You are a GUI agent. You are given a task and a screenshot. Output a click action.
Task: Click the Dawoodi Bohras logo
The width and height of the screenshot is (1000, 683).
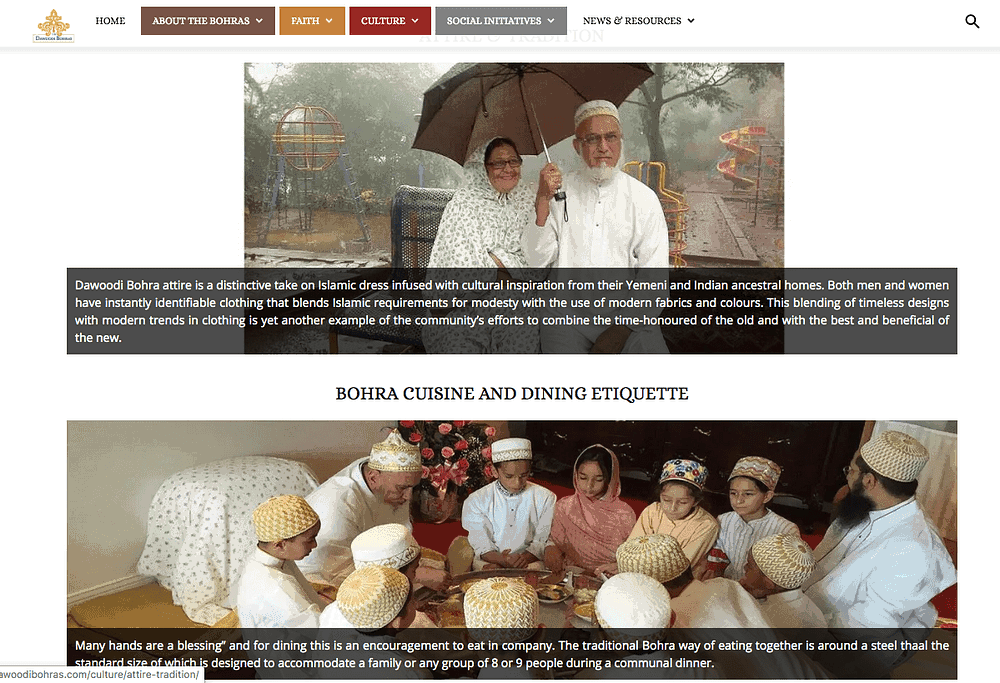[x=54, y=26]
